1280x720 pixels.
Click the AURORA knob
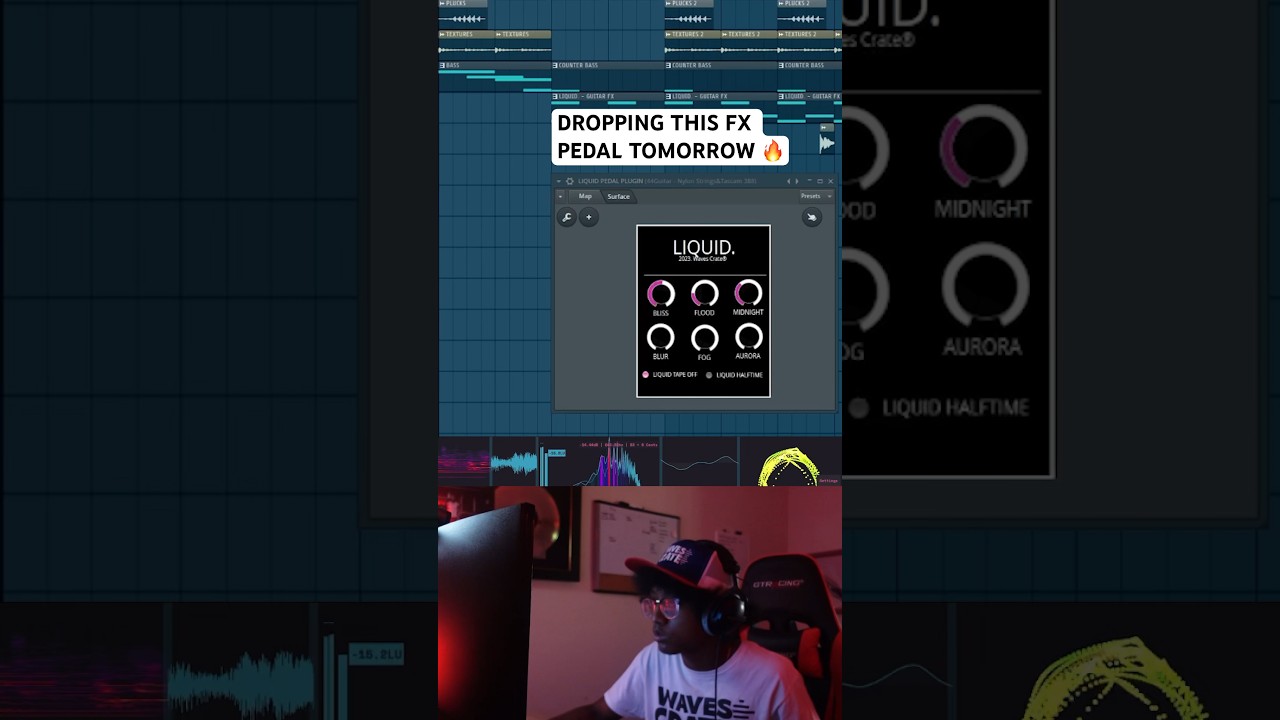[748, 337]
